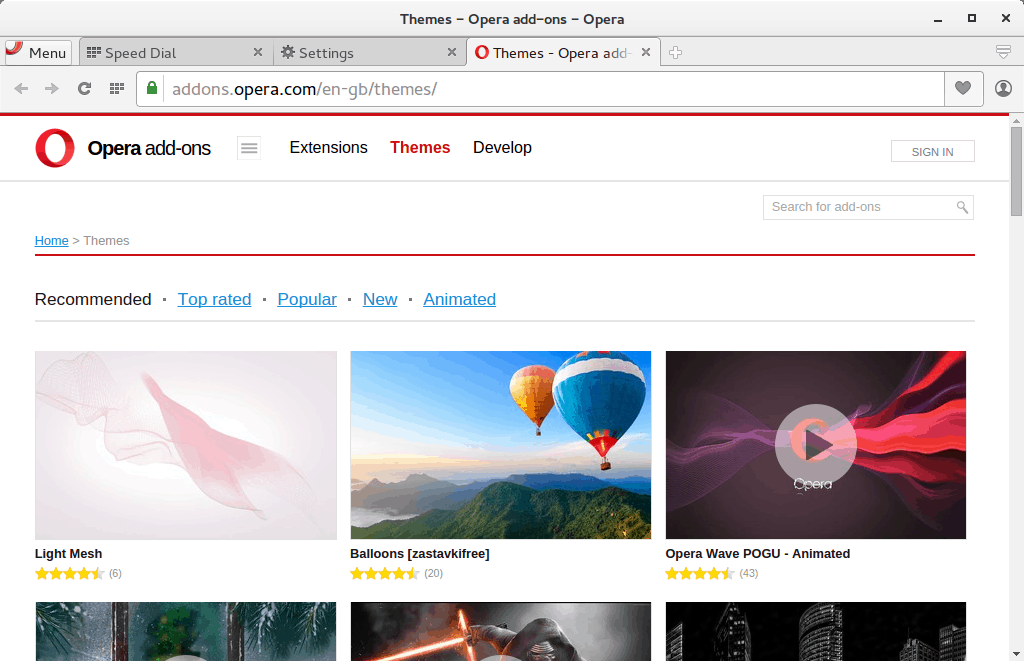Viewport: 1024px width, 661px height.
Task: Click the (43) review count for Opera Wave
Action: [748, 573]
